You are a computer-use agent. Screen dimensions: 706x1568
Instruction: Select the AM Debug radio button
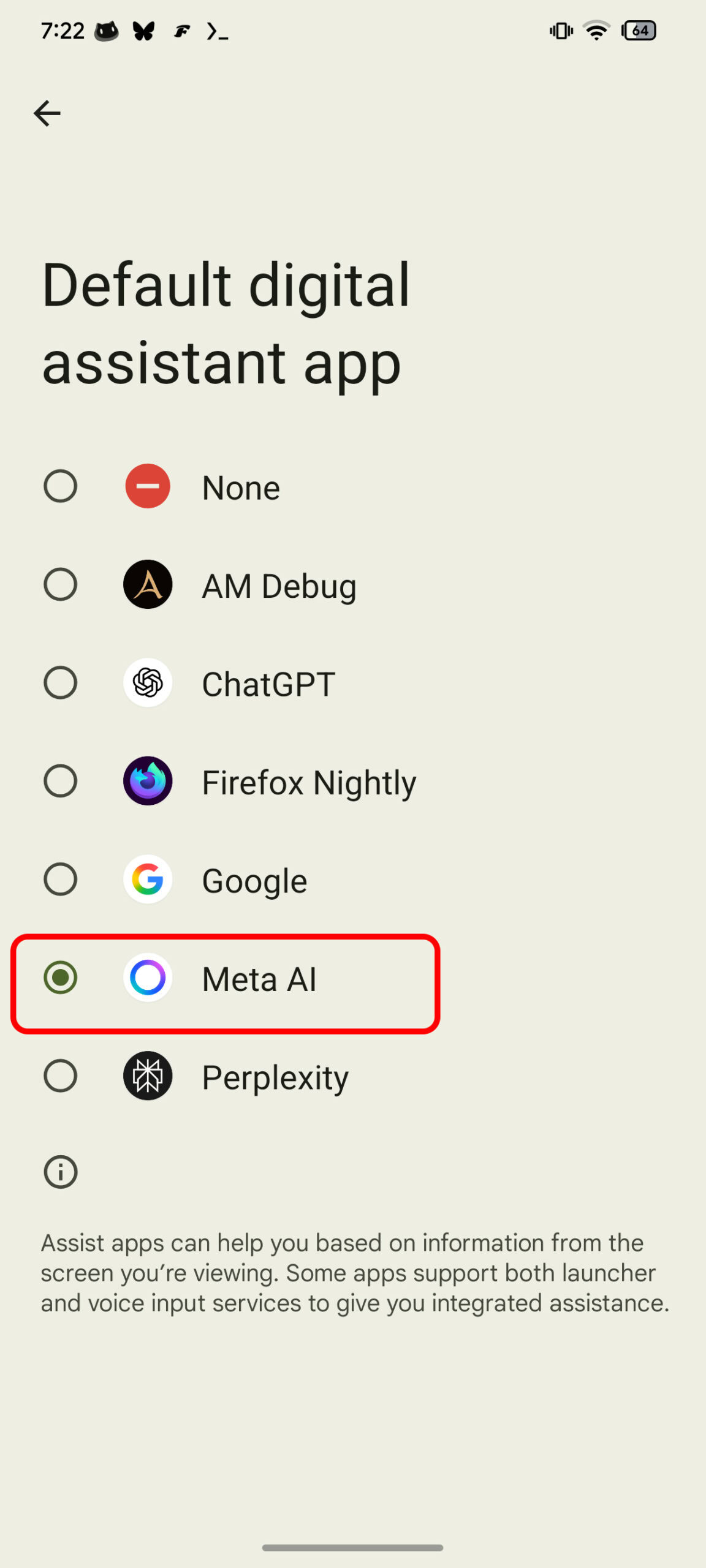61,584
